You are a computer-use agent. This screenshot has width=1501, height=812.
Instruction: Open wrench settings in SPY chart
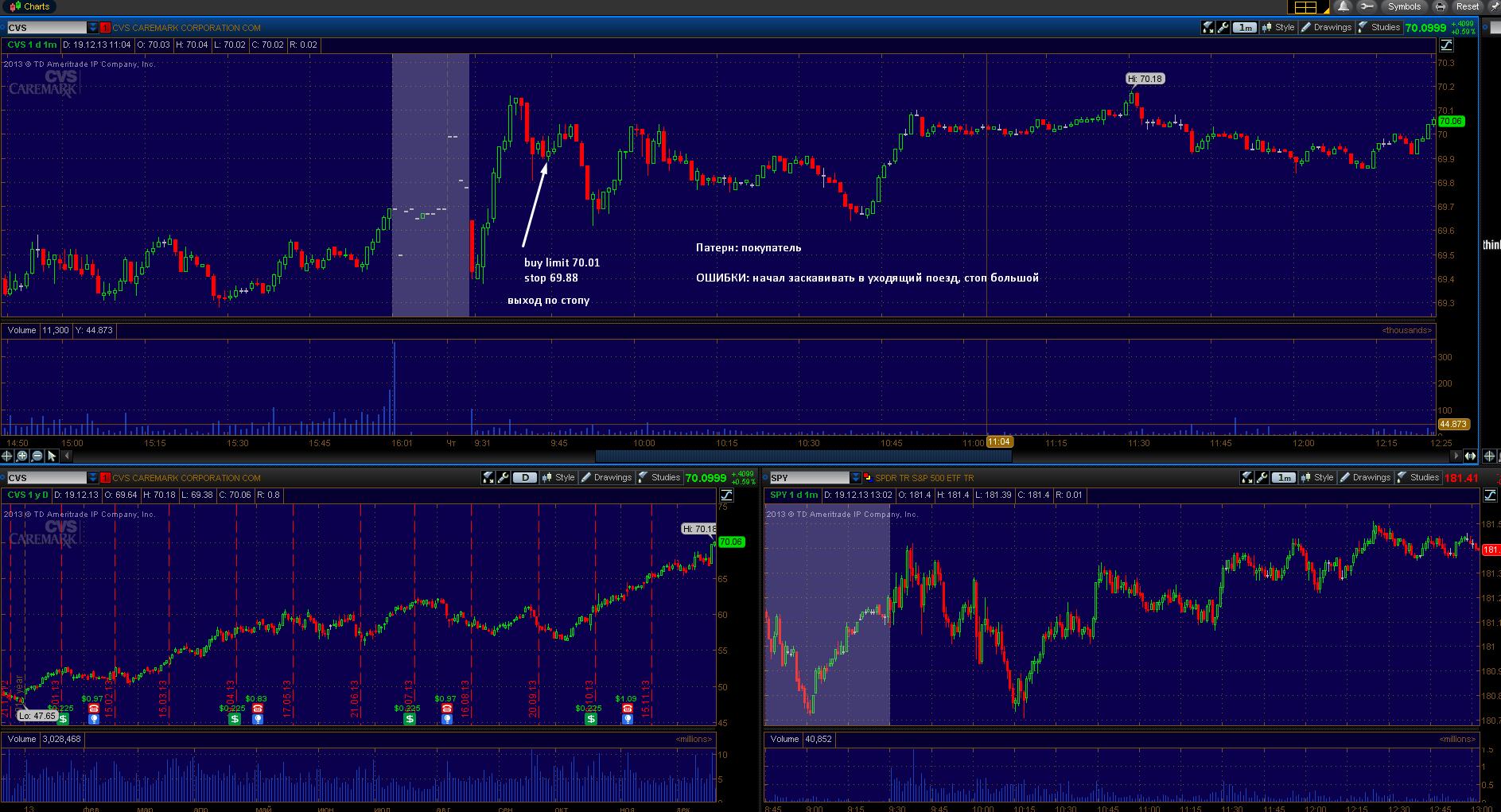coord(1262,478)
